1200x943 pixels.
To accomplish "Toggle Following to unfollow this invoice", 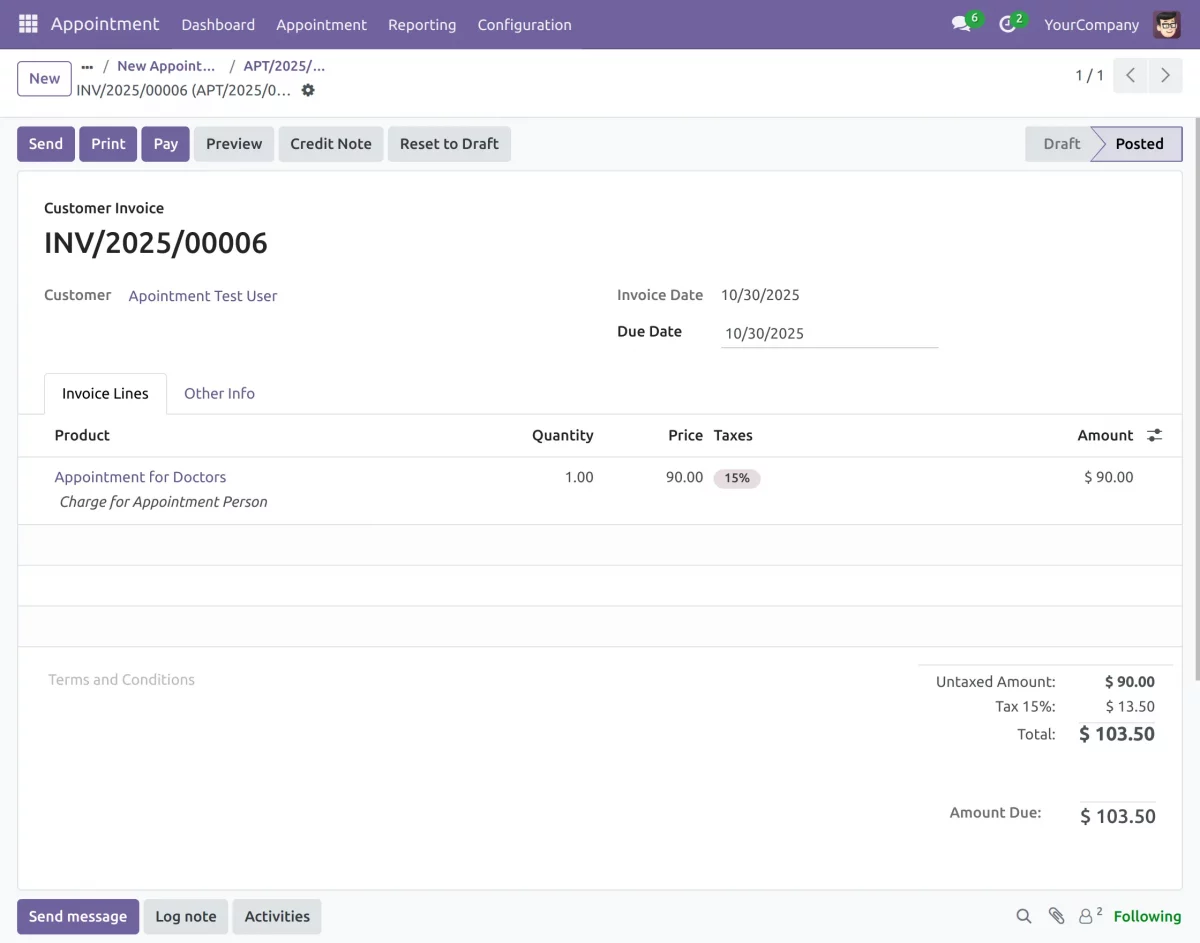I will tap(1147, 916).
